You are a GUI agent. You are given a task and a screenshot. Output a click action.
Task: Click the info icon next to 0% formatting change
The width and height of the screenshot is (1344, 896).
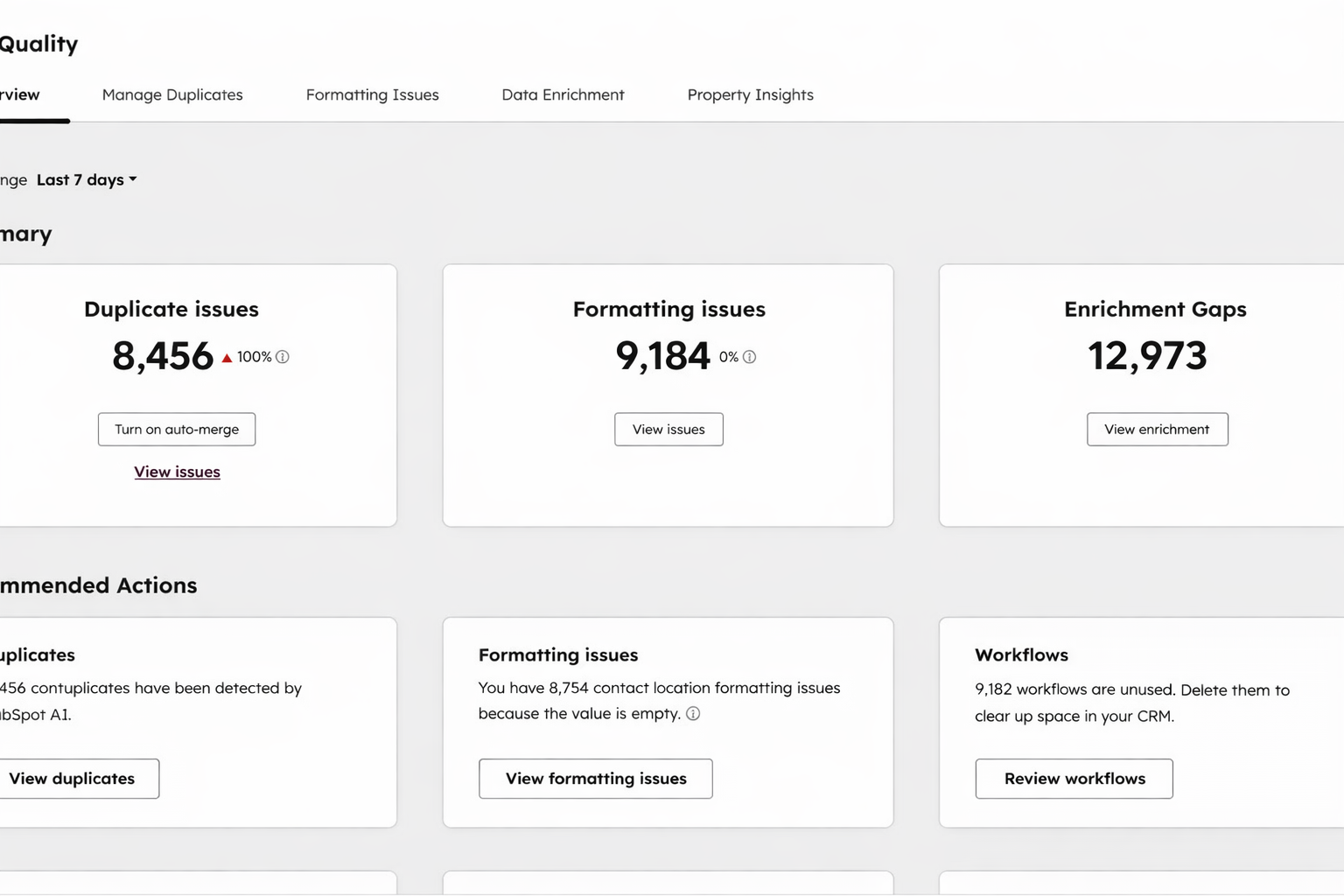tap(749, 357)
